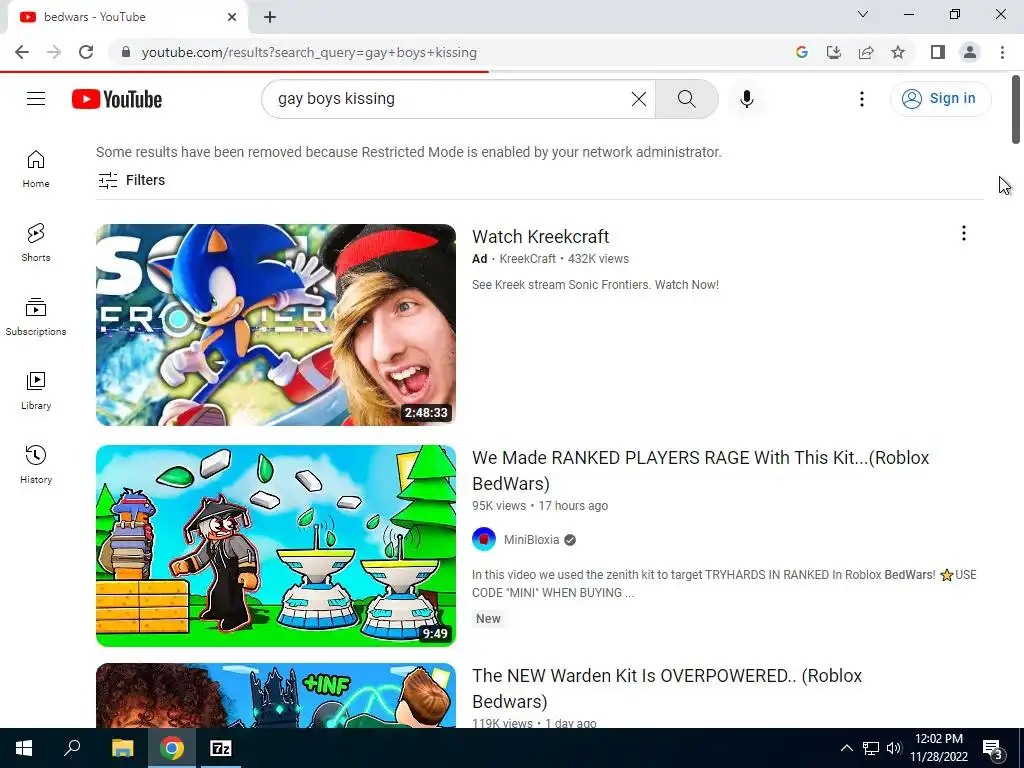Open YouTube settings three-dot menu
Screen dimensions: 1024x768
(862, 99)
